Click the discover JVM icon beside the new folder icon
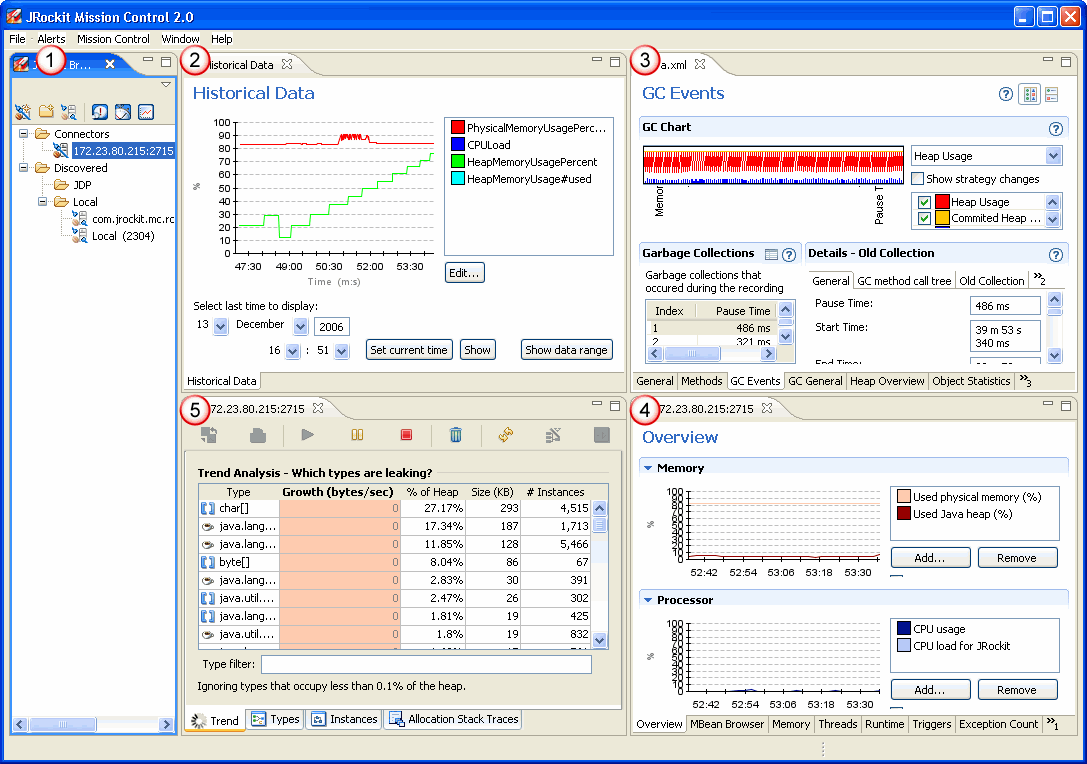Image resolution: width=1087 pixels, height=764 pixels. tap(69, 112)
